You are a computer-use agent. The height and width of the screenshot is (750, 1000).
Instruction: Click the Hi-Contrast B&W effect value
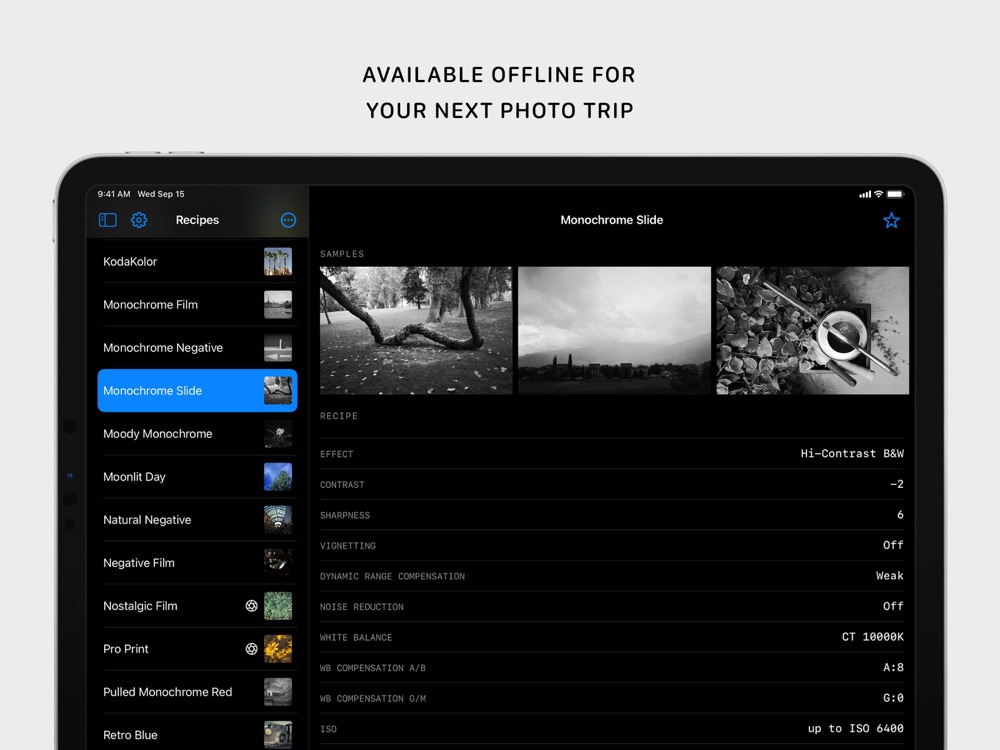pos(852,453)
